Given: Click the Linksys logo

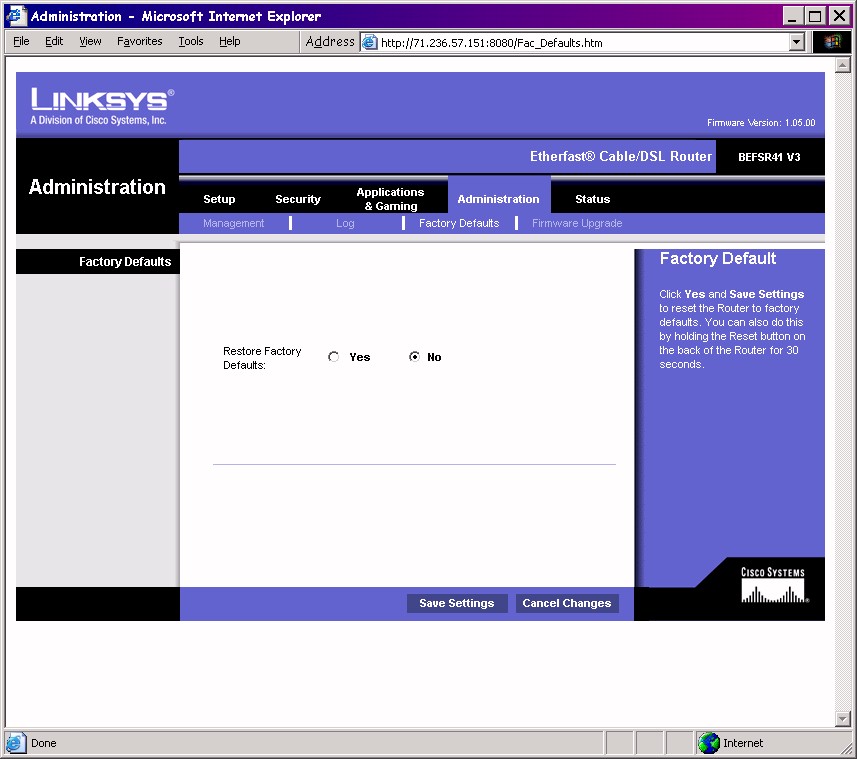Looking at the screenshot, I should pos(102,106).
